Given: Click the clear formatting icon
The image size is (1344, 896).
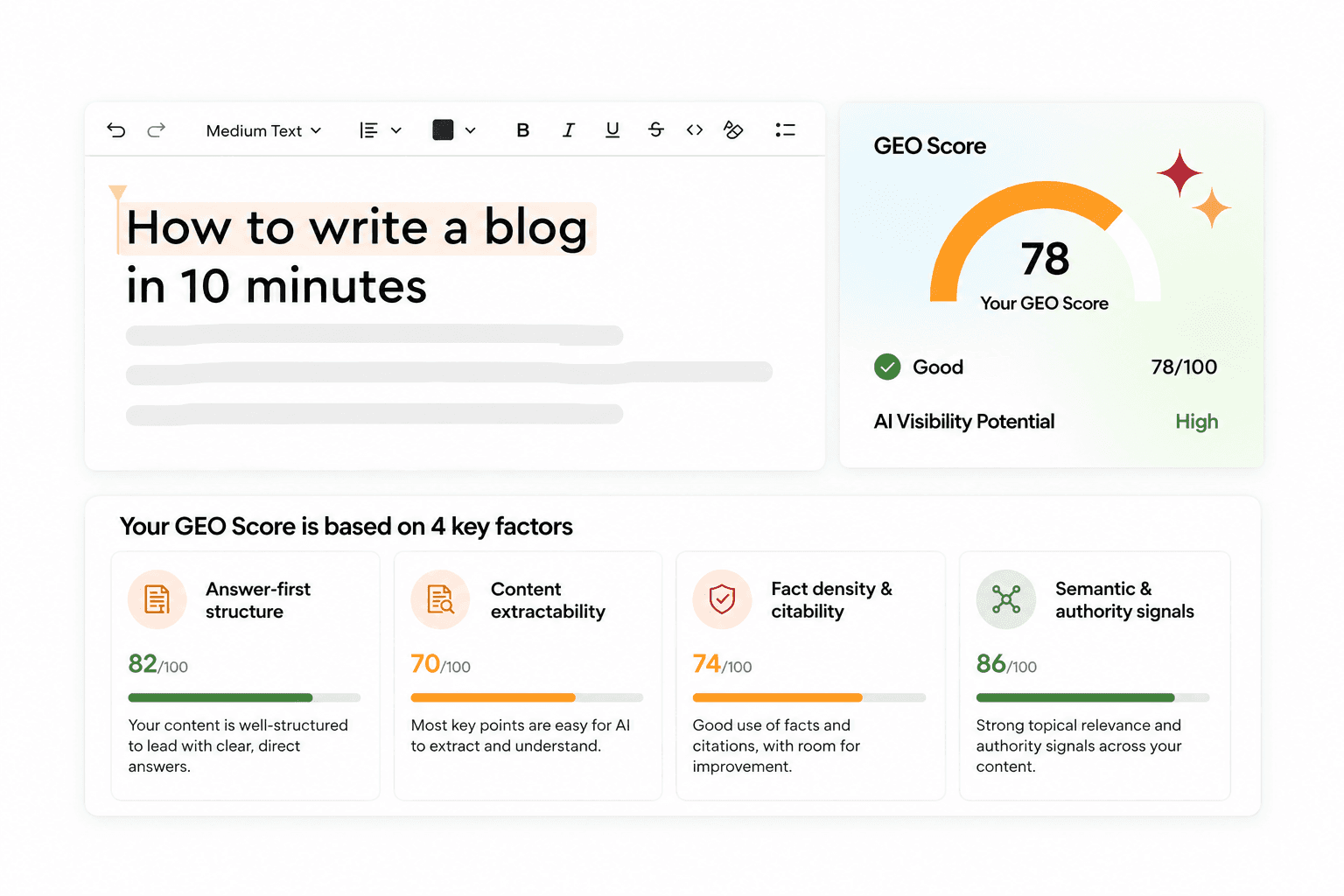Looking at the screenshot, I should click(733, 129).
